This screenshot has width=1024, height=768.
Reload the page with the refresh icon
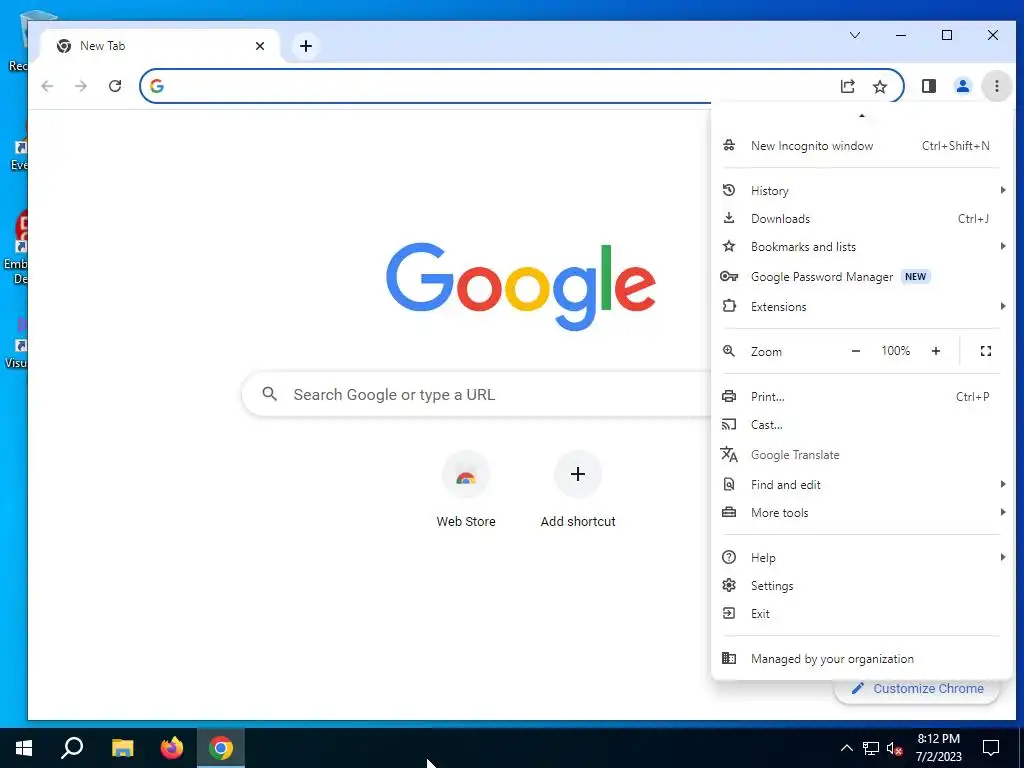click(x=115, y=86)
